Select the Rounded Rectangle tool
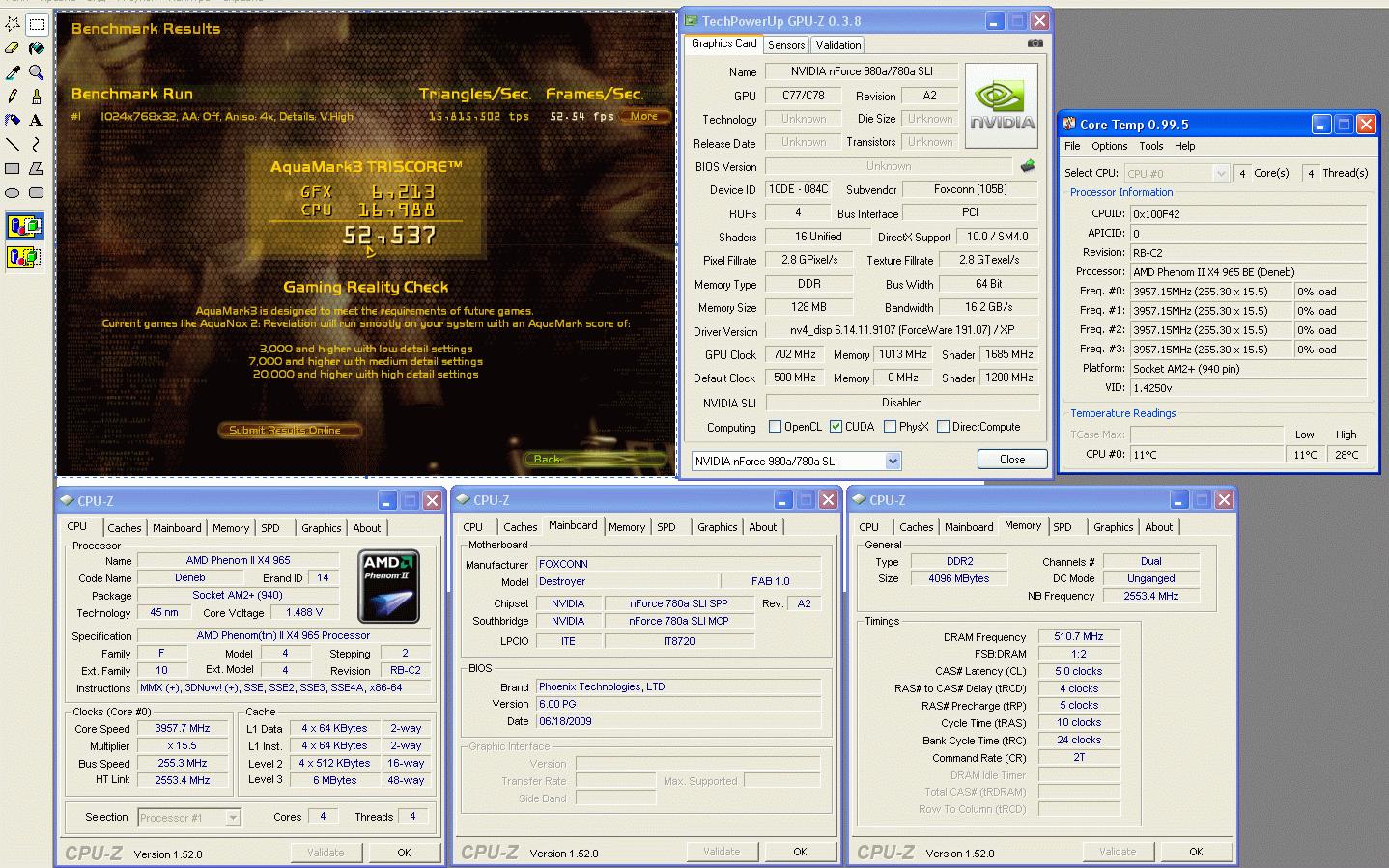The width and height of the screenshot is (1389, 868). pyautogui.click(x=37, y=193)
